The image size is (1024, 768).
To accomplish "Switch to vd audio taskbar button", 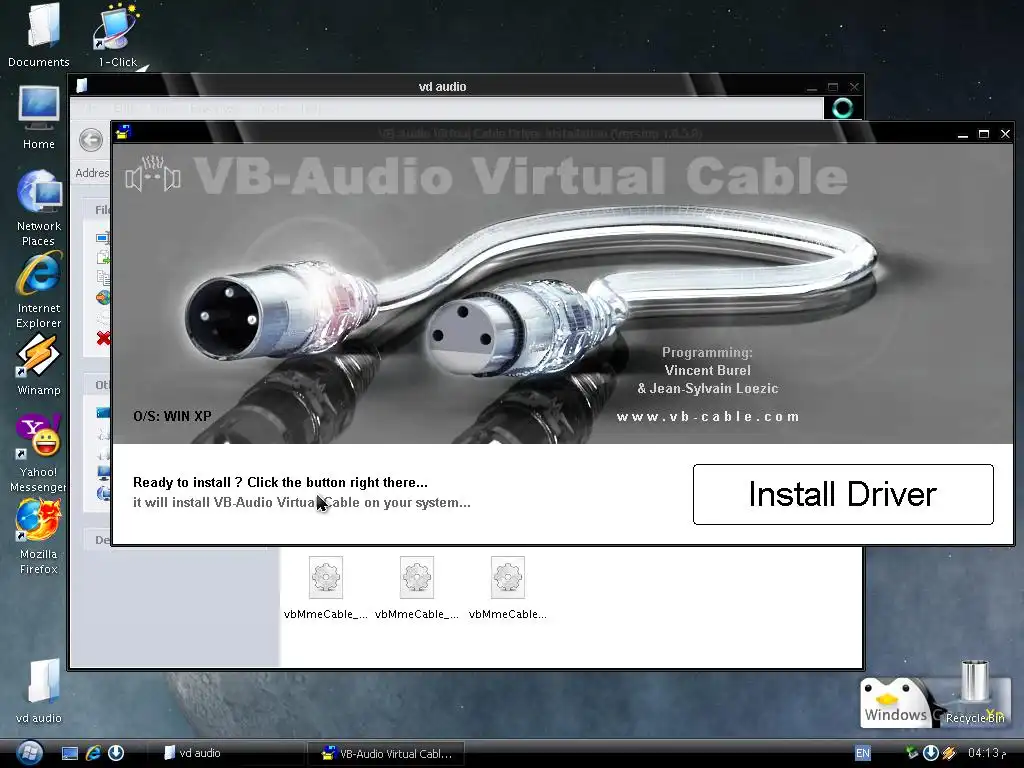I will pos(225,753).
